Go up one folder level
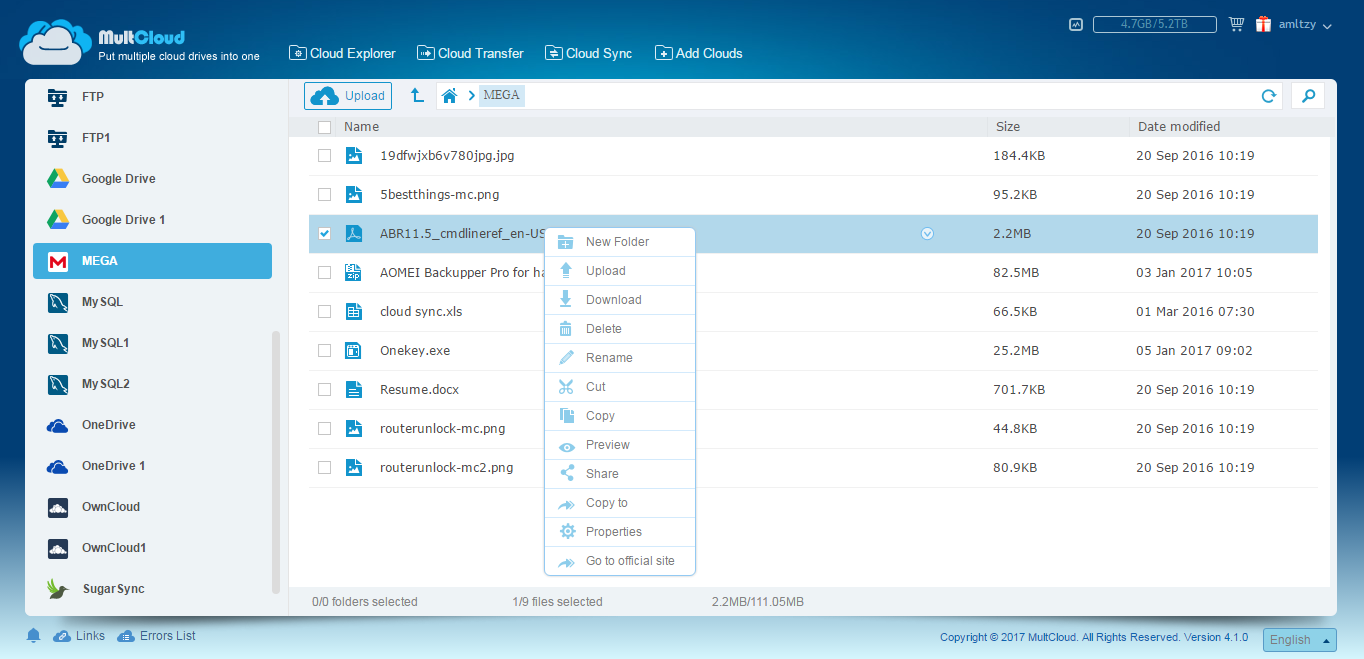This screenshot has height=659, width=1364. pos(417,95)
